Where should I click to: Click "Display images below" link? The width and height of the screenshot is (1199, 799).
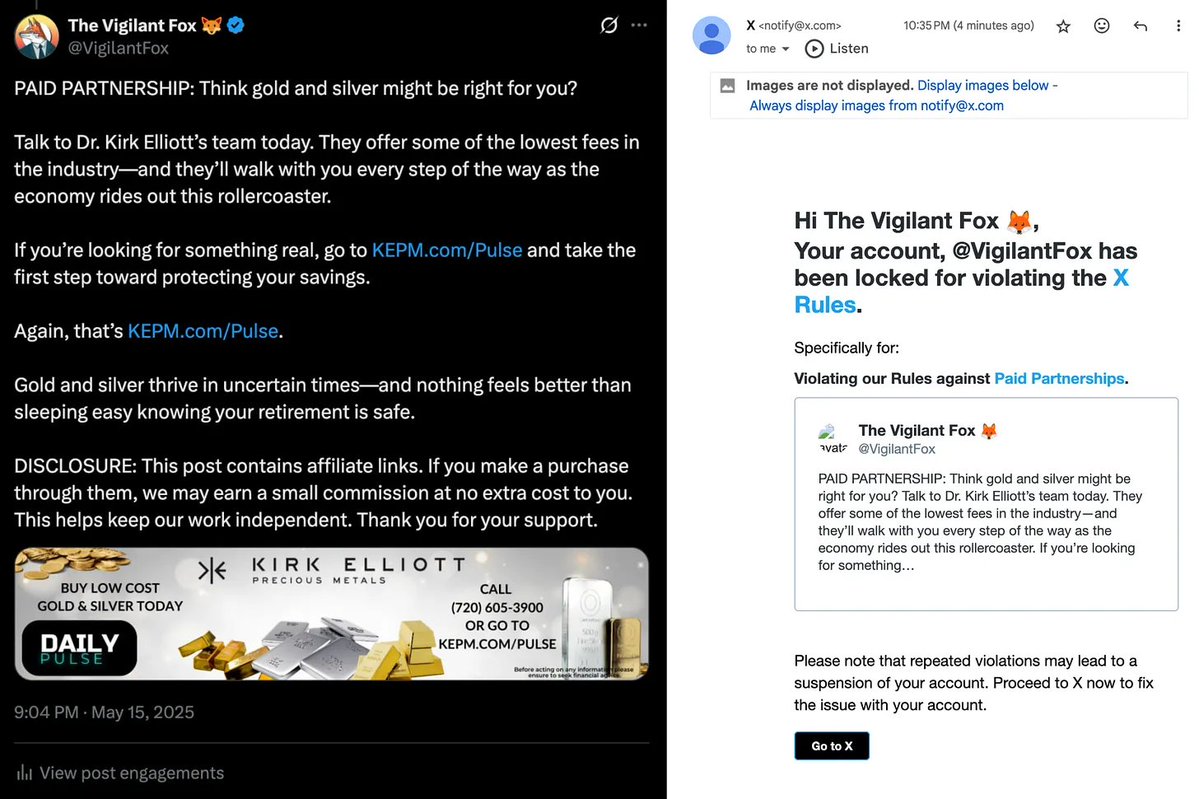pos(983,86)
